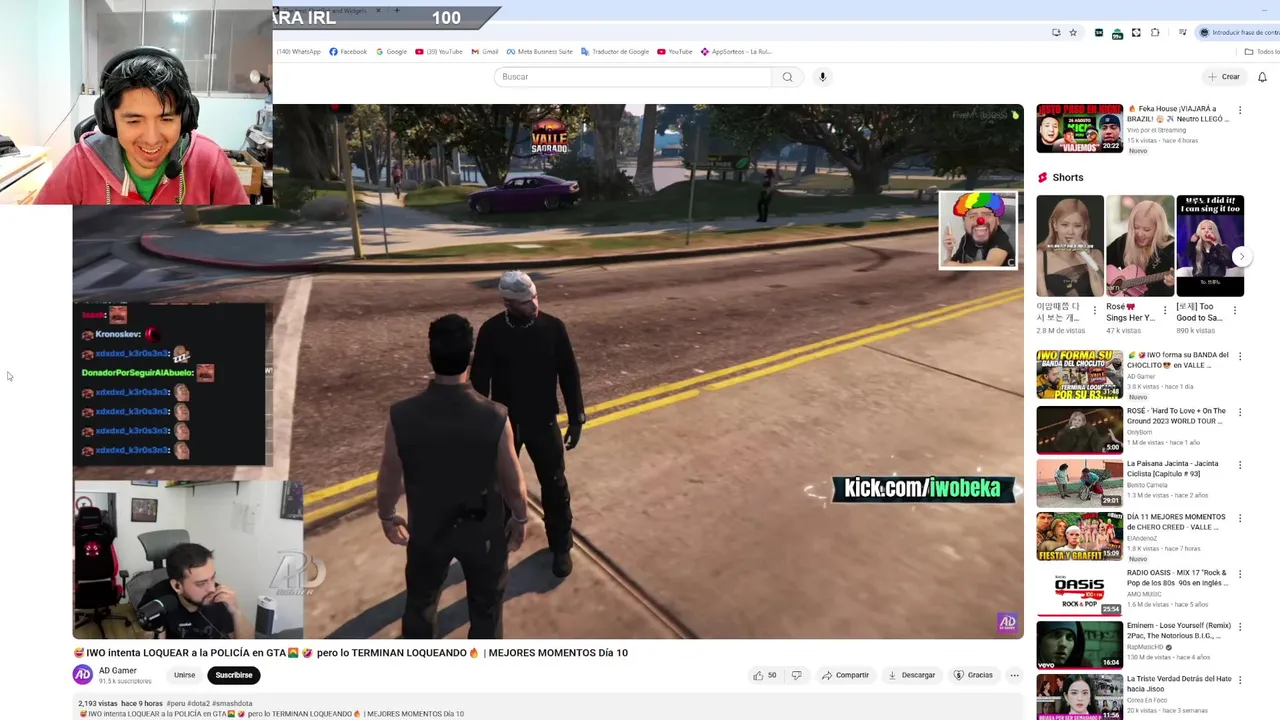Open IWO forma su BANDA video thumbnail

tap(1079, 374)
